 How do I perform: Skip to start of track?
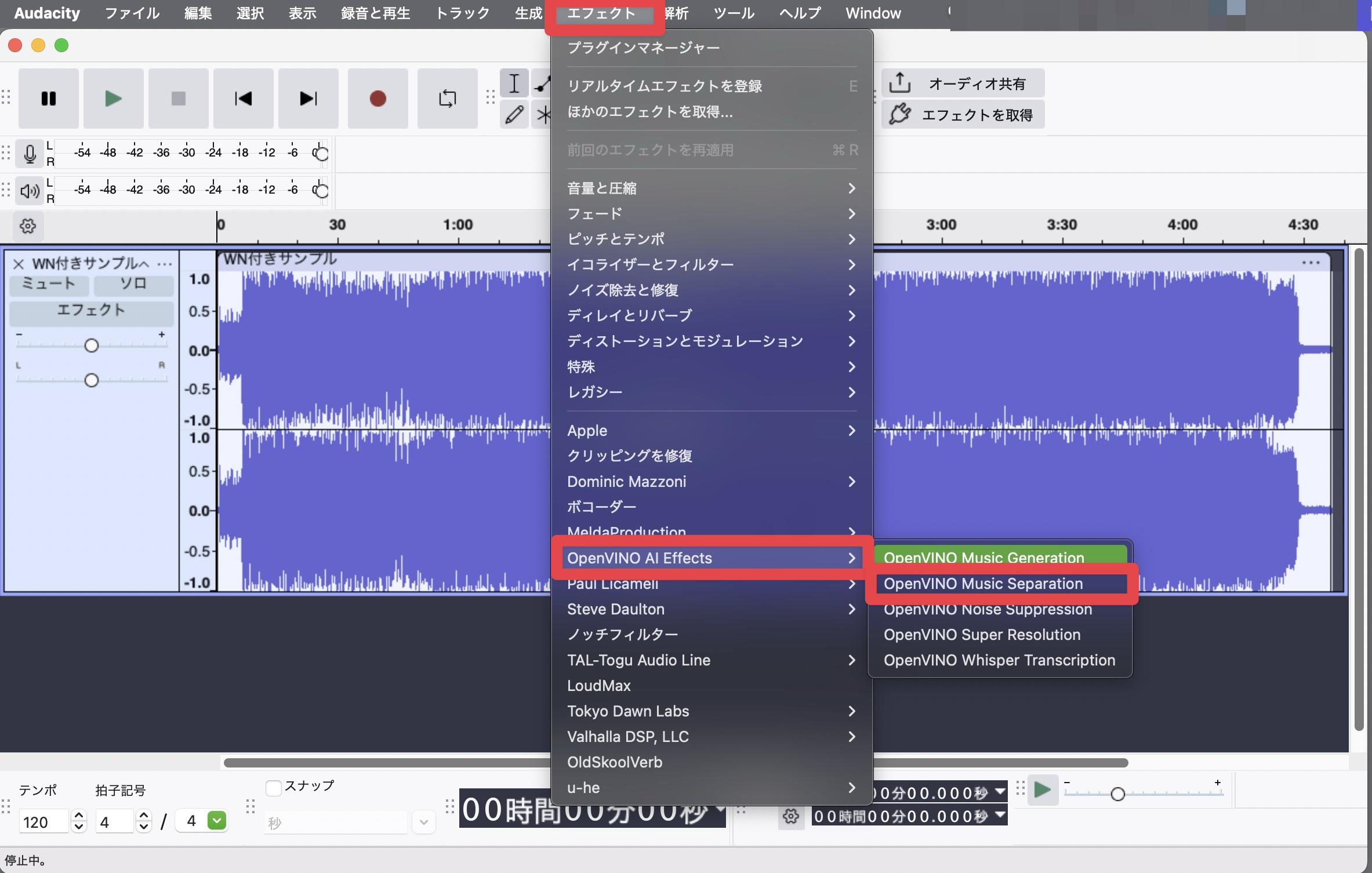point(243,99)
